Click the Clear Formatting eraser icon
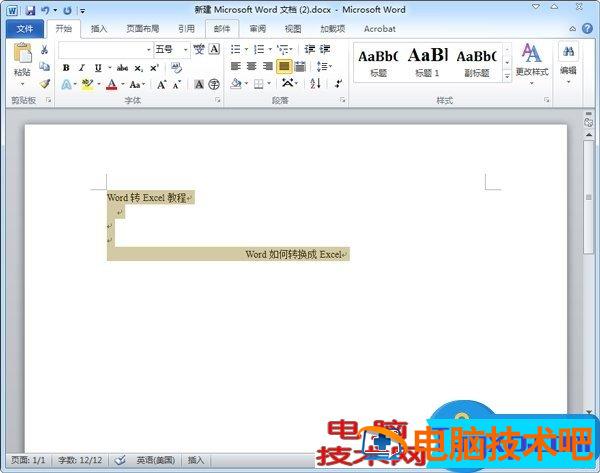This screenshot has width=600, height=473. click(176, 68)
